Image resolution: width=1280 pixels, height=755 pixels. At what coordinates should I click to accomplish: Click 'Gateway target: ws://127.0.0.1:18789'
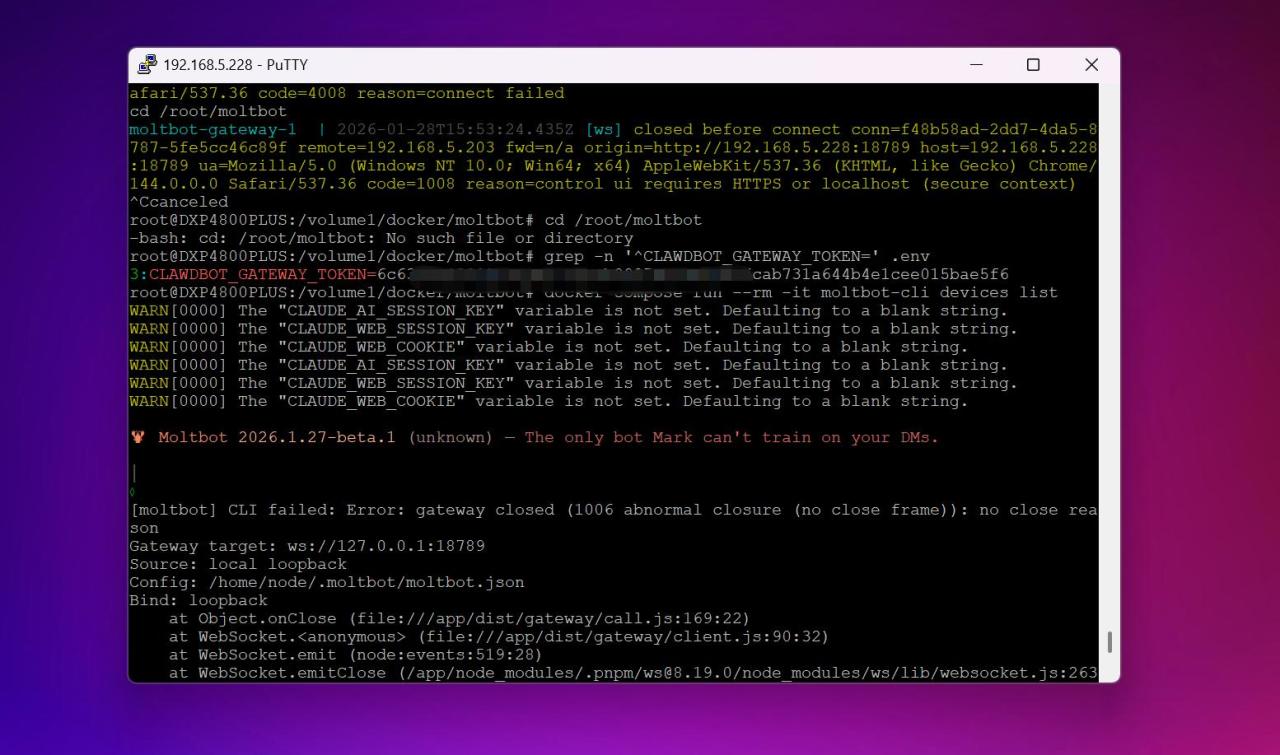pos(307,546)
